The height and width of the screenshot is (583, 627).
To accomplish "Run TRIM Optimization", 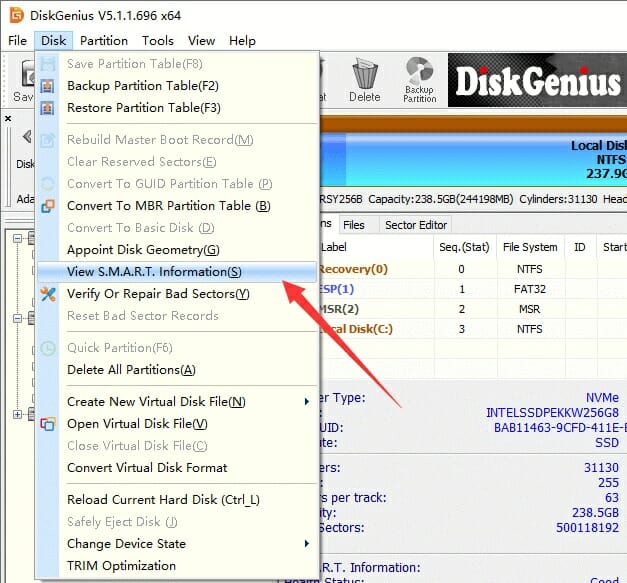I will [121, 566].
